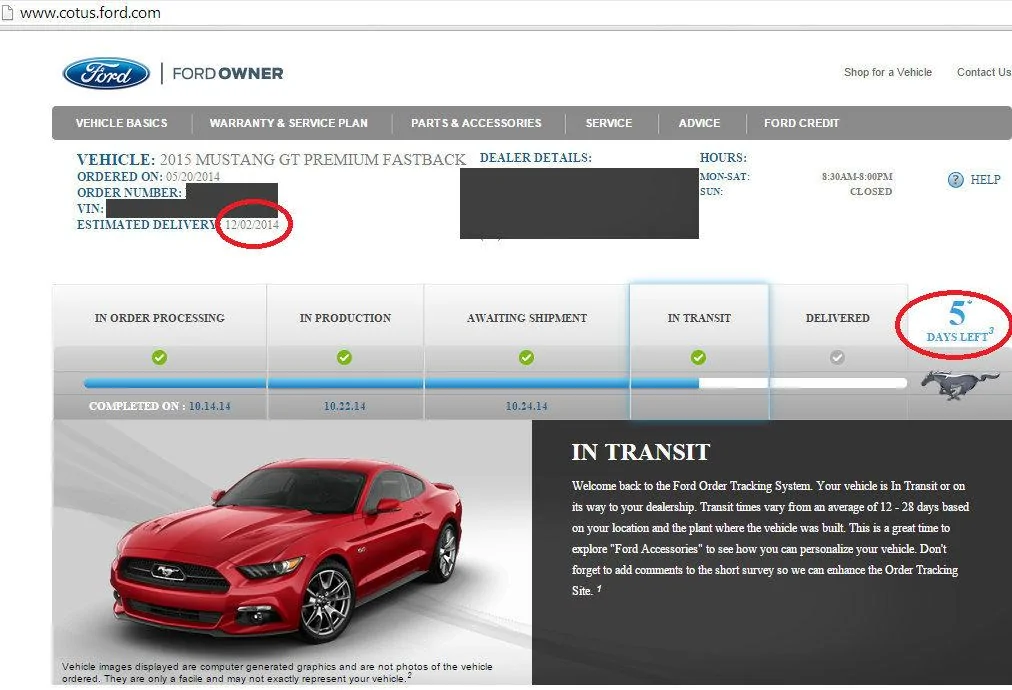The image size is (1012, 690).
Task: Click the Contact Us link
Action: tap(984, 72)
